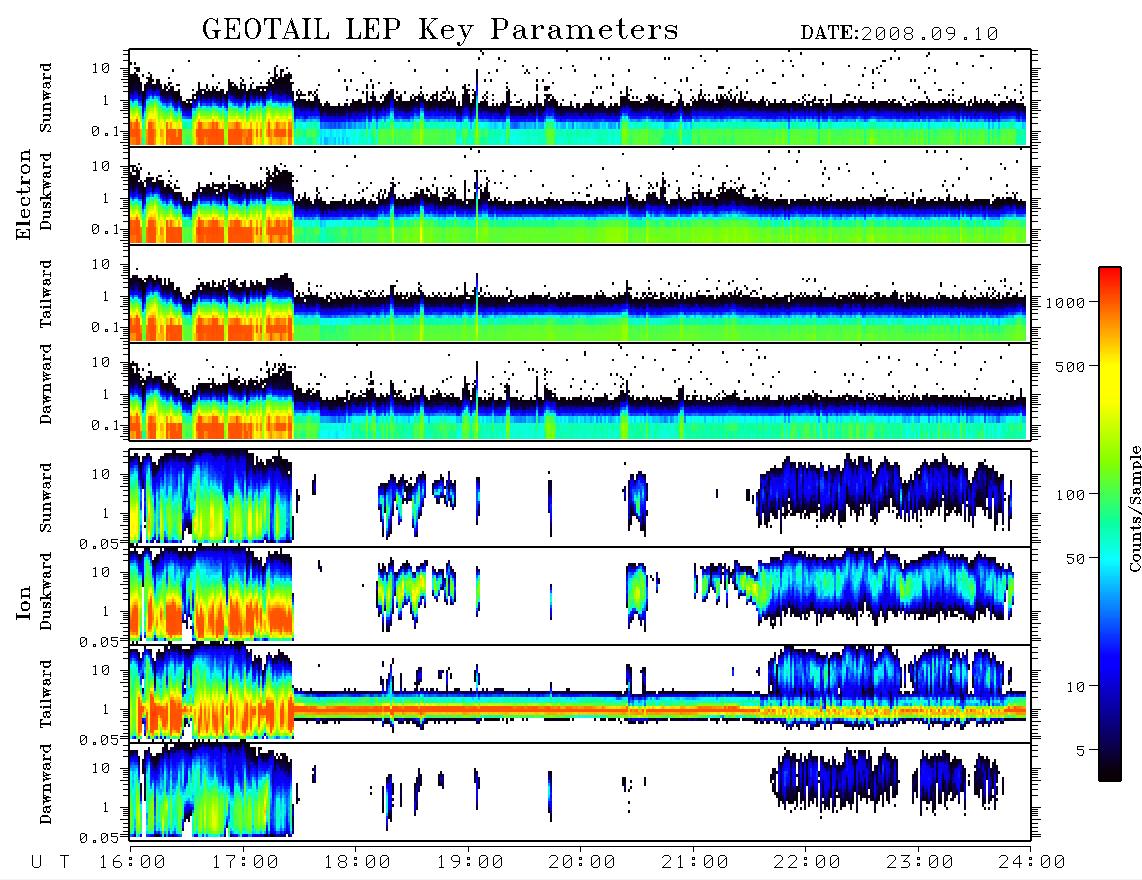Click the Electron "Dawnward" axis label
The width and height of the screenshot is (1142, 880).
click(46, 384)
